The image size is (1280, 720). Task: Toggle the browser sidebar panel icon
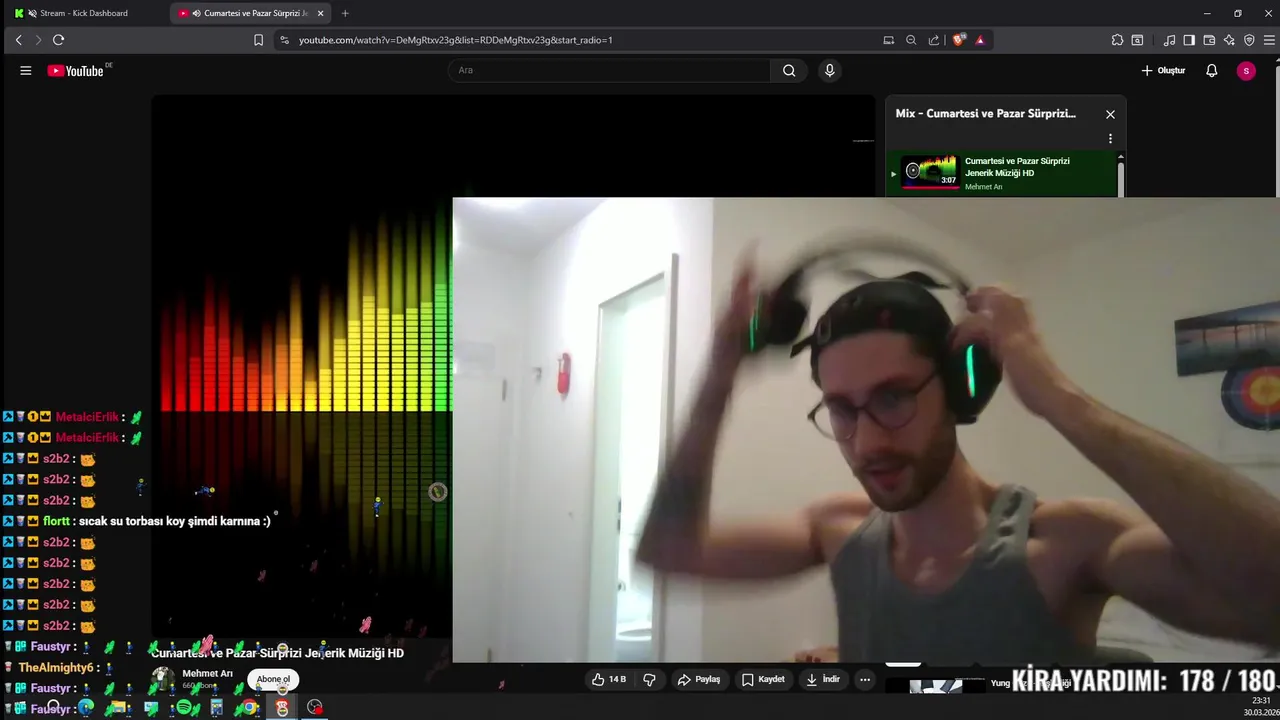point(1189,40)
